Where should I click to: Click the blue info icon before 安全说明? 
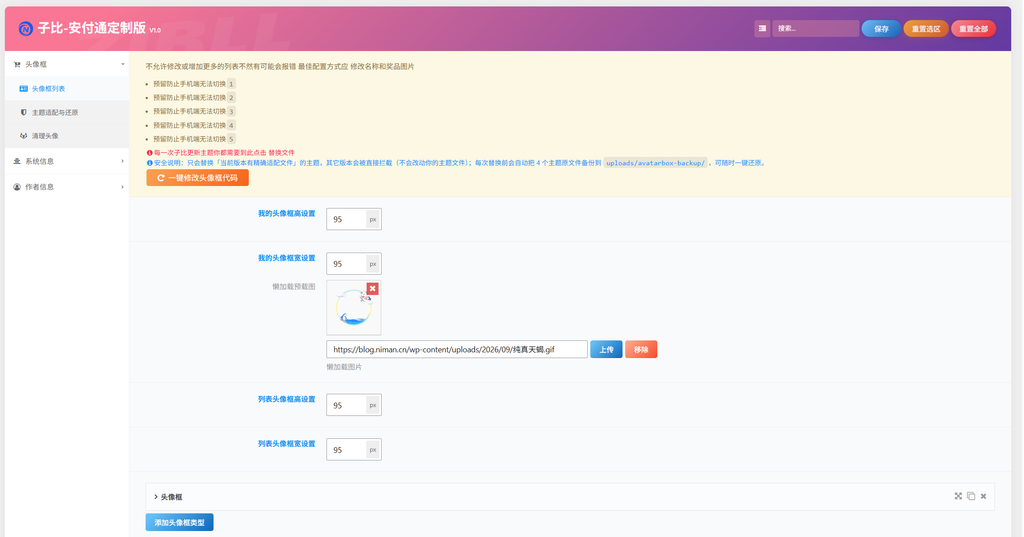coord(150,163)
